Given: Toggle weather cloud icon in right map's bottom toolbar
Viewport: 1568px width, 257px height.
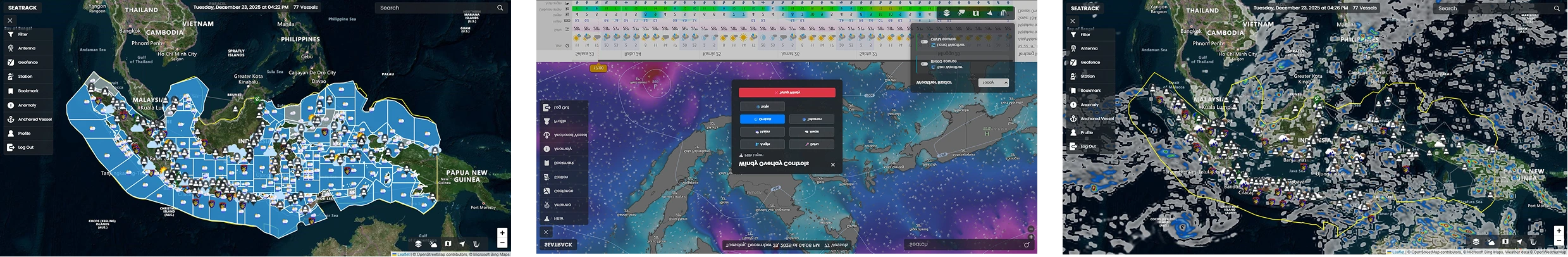Looking at the screenshot, I should pos(1491,242).
